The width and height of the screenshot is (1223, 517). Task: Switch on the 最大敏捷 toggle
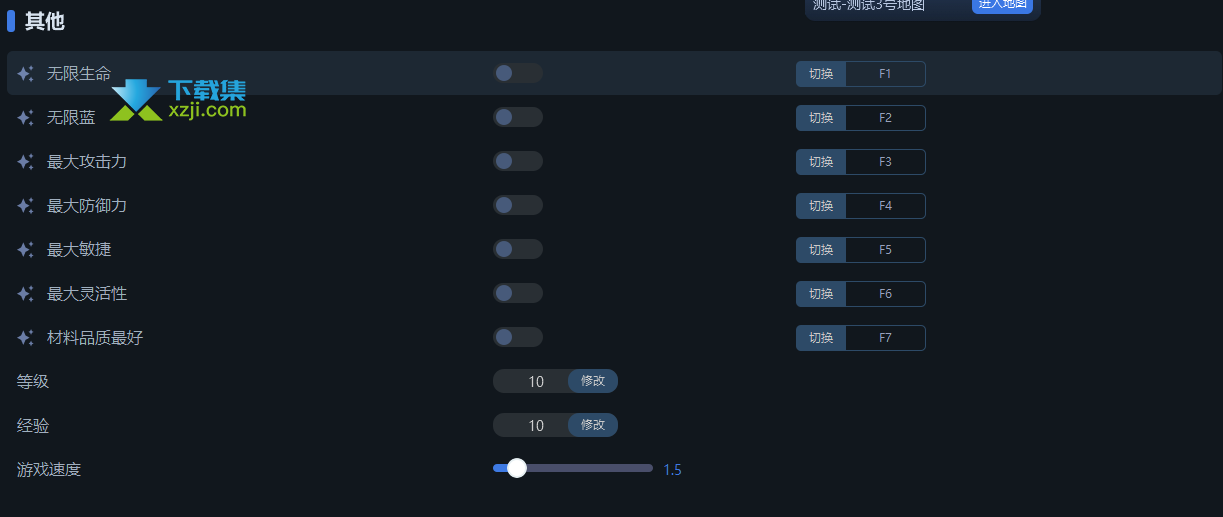click(x=517, y=249)
